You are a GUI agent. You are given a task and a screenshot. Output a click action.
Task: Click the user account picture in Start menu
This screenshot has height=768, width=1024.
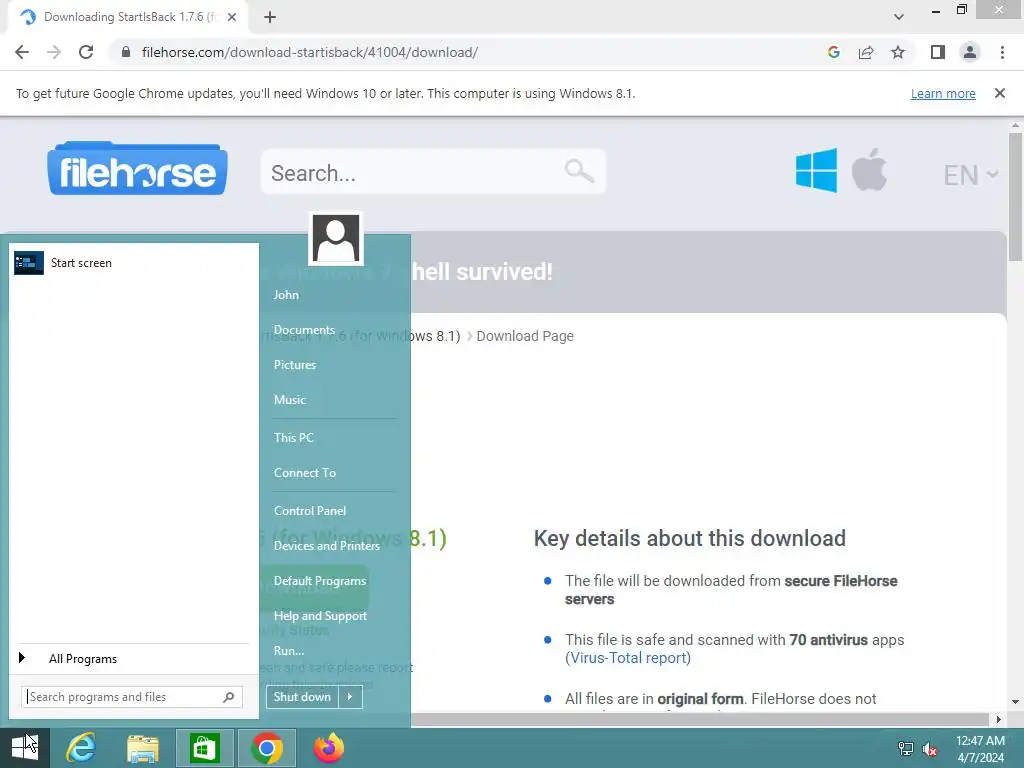click(336, 238)
